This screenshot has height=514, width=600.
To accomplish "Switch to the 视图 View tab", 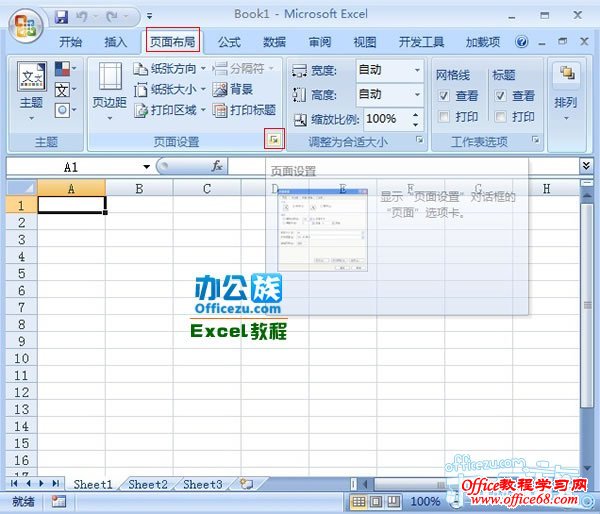I will (365, 42).
